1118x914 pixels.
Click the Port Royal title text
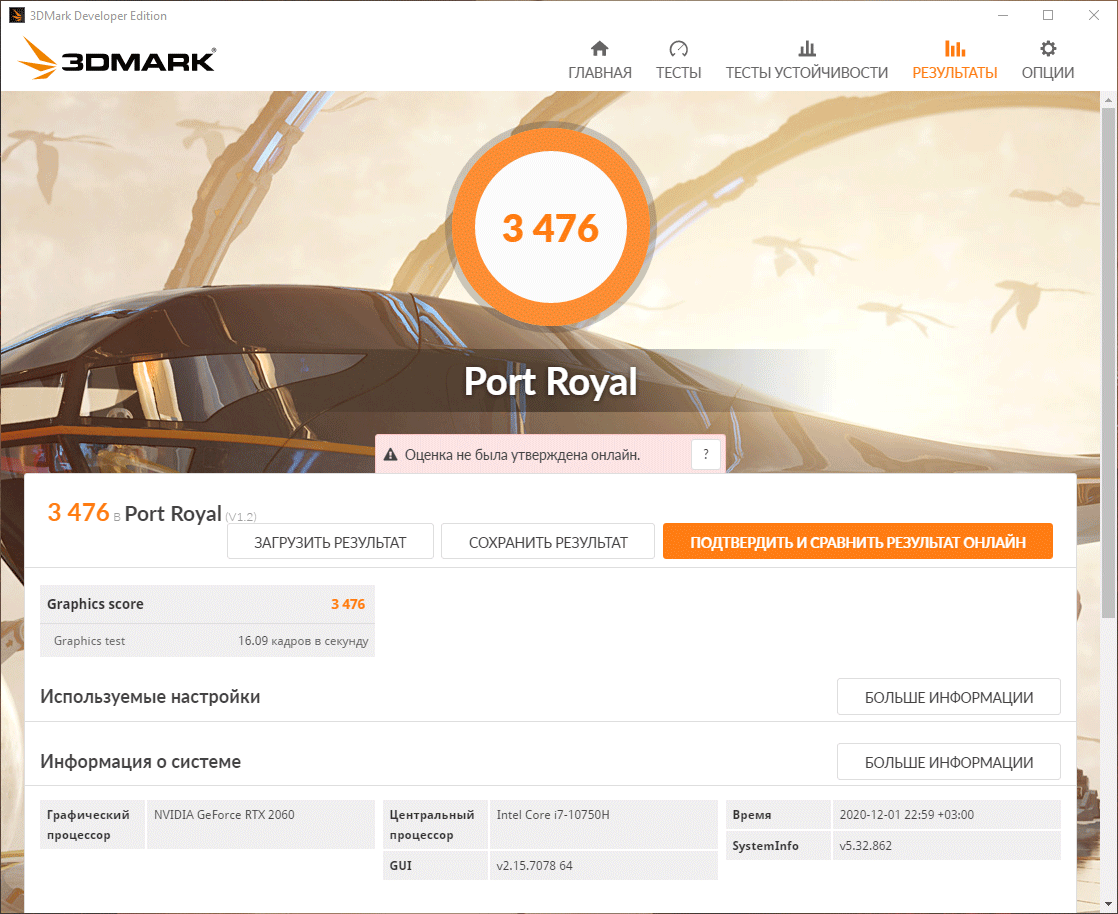(550, 381)
